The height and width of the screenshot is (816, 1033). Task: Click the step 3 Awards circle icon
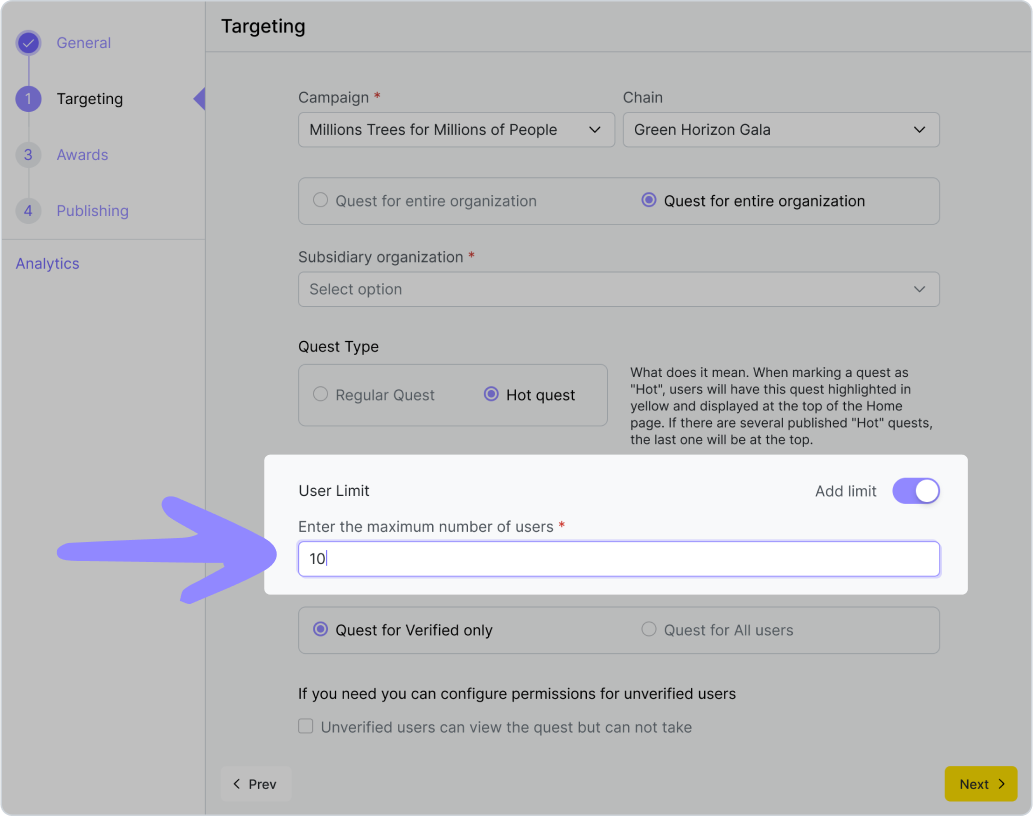coord(28,155)
